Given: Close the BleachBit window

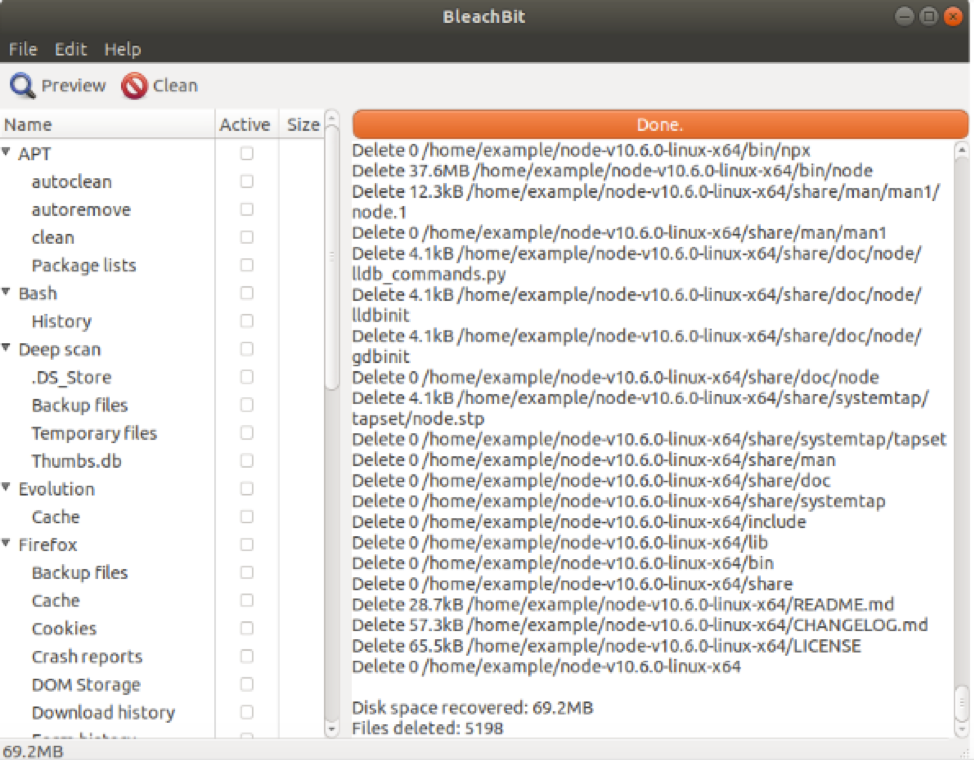Looking at the screenshot, I should point(954,16).
